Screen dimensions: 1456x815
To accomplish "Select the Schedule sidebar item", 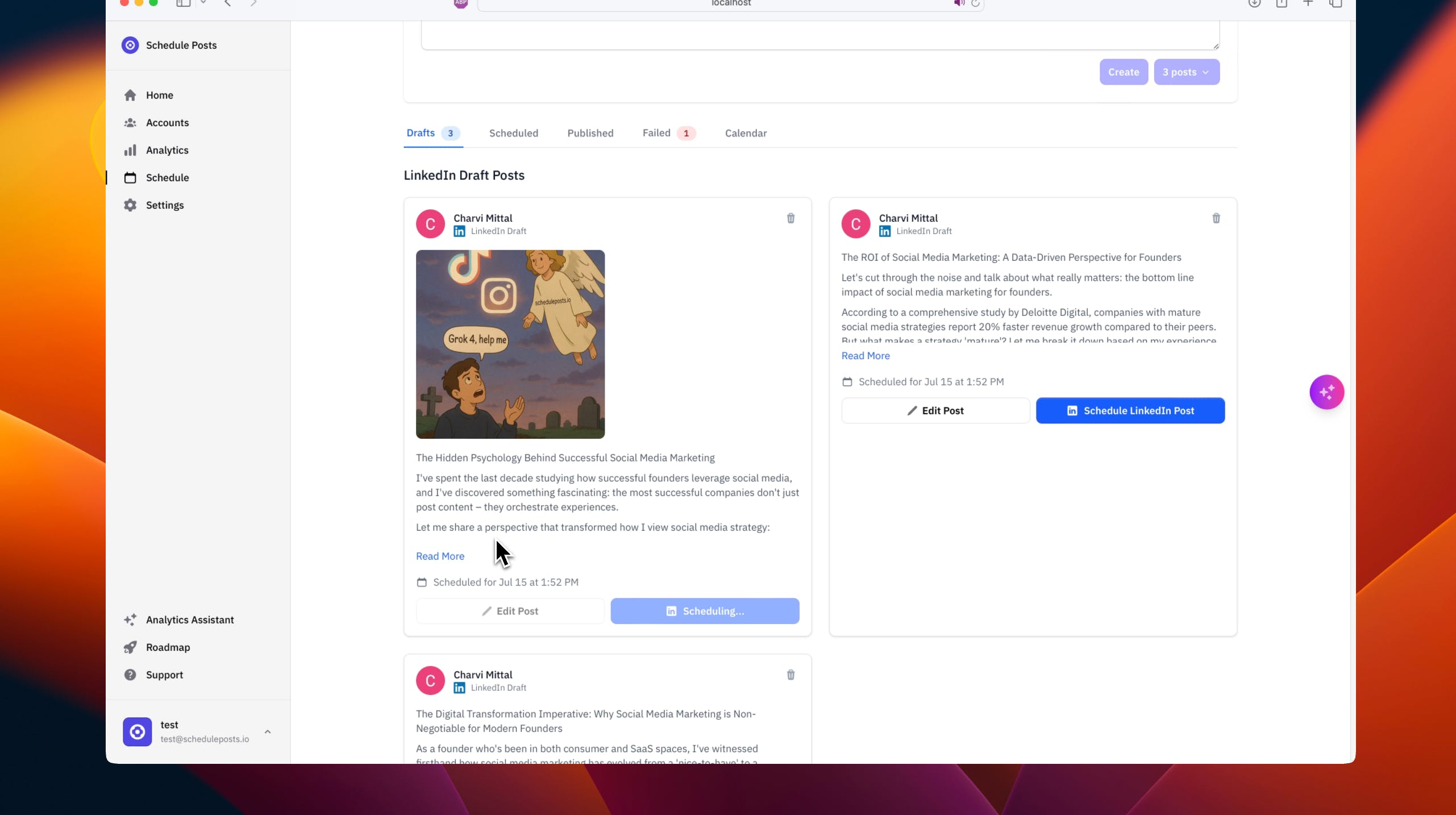I will tap(167, 177).
